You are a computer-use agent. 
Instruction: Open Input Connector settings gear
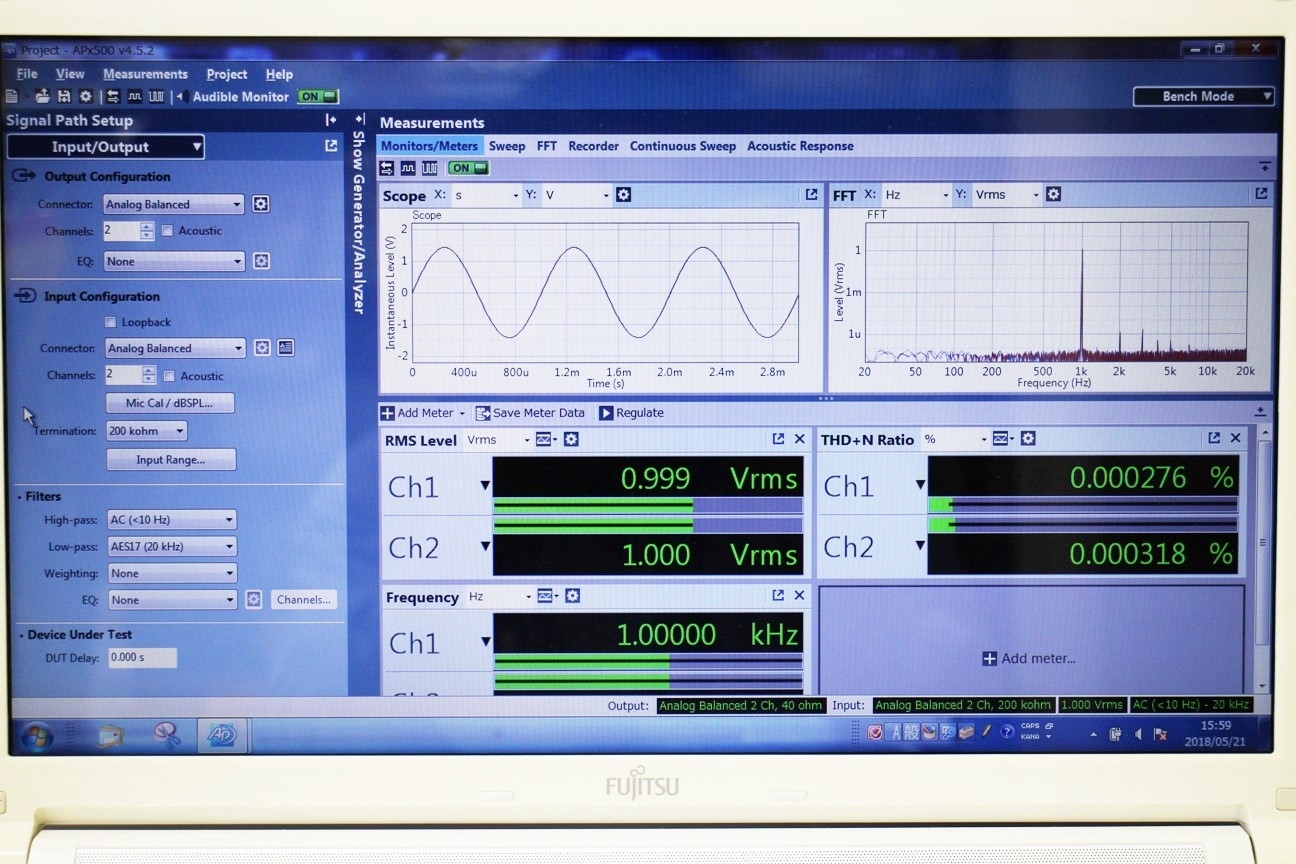[262, 348]
